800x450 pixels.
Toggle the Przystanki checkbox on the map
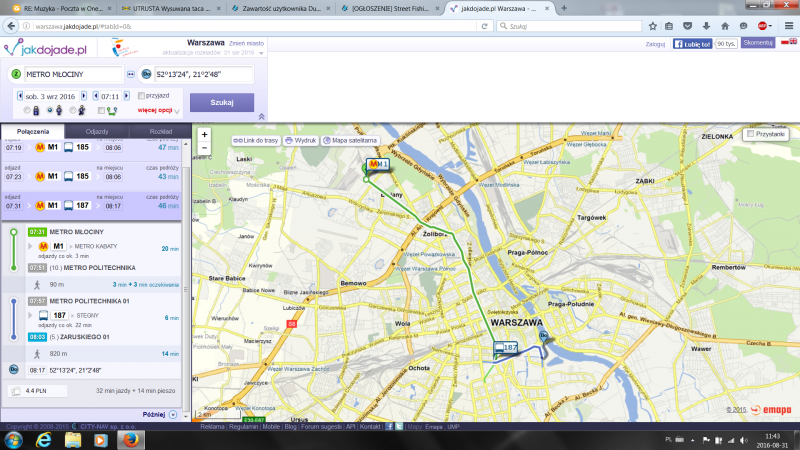(751, 133)
